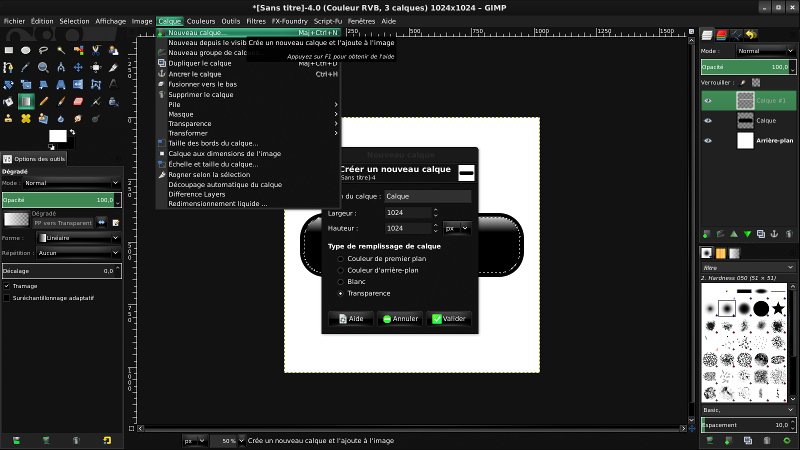Select the Select by Color tool
The image size is (800, 450).
pyautogui.click(x=78, y=50)
